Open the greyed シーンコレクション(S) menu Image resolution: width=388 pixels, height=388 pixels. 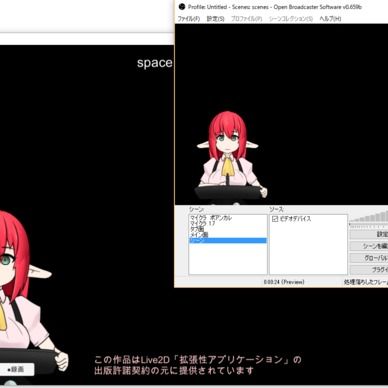[x=291, y=19]
